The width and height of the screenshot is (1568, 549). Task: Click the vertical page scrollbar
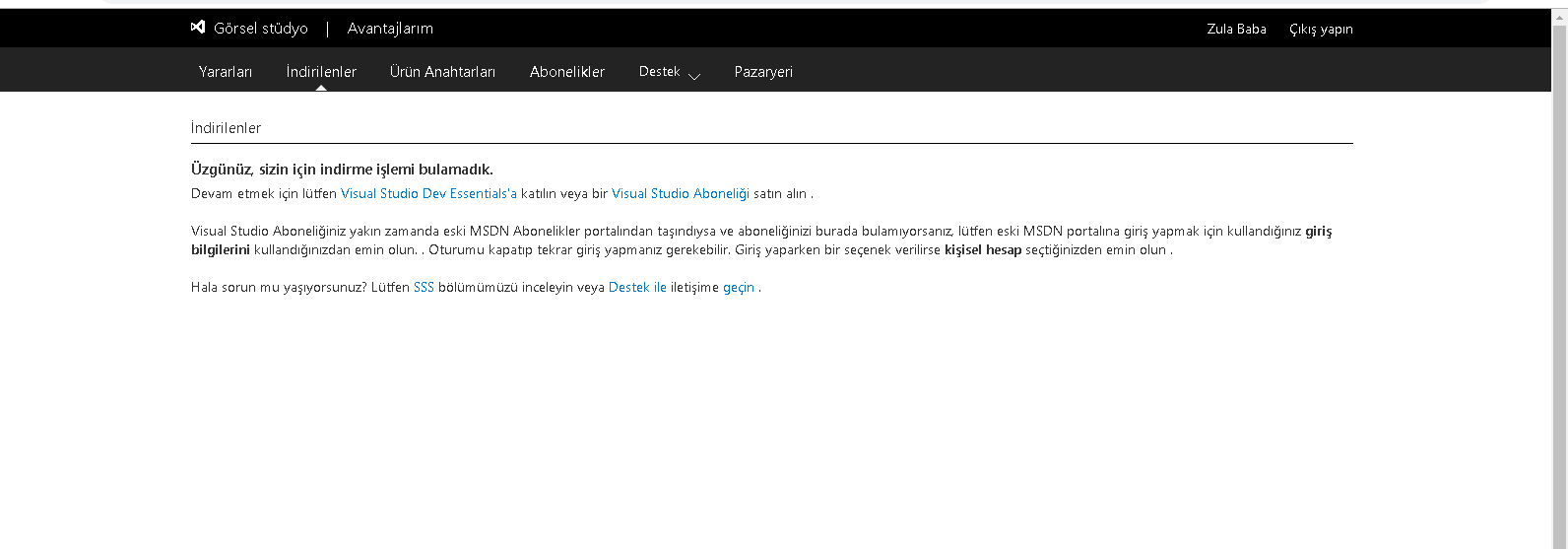(1560, 278)
